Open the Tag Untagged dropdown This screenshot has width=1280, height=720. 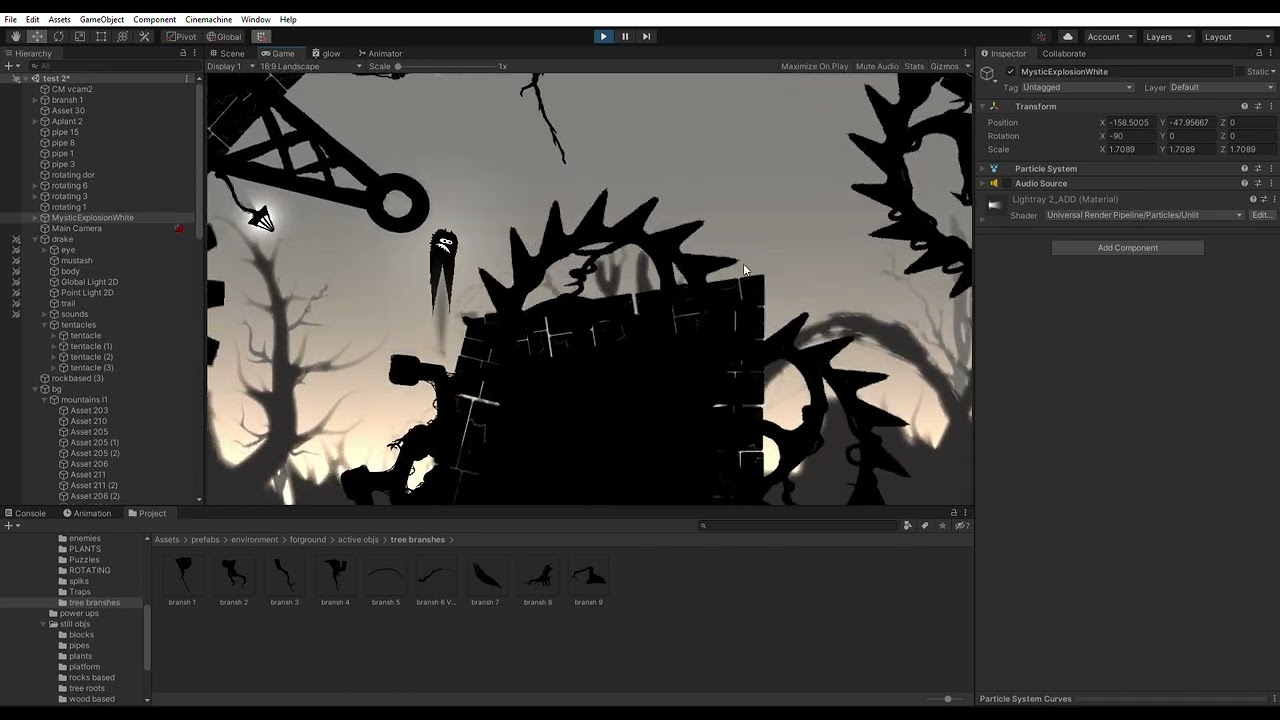(x=1078, y=87)
